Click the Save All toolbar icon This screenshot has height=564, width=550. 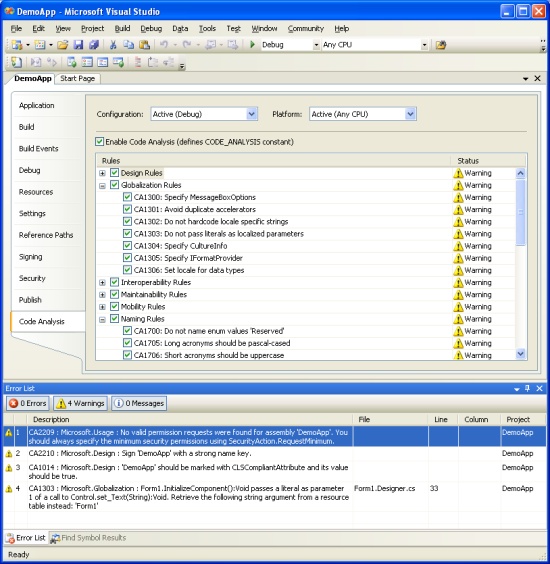(x=94, y=45)
